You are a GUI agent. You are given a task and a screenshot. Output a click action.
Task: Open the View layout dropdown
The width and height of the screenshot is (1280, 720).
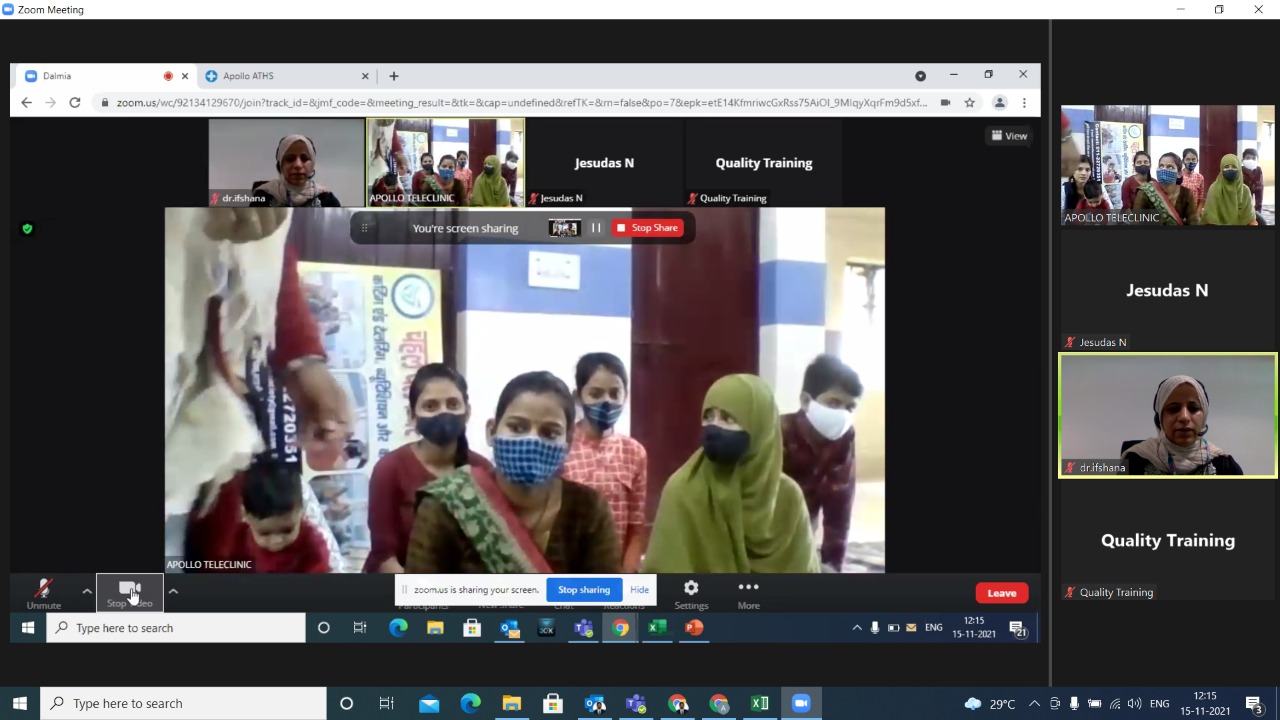(1009, 136)
